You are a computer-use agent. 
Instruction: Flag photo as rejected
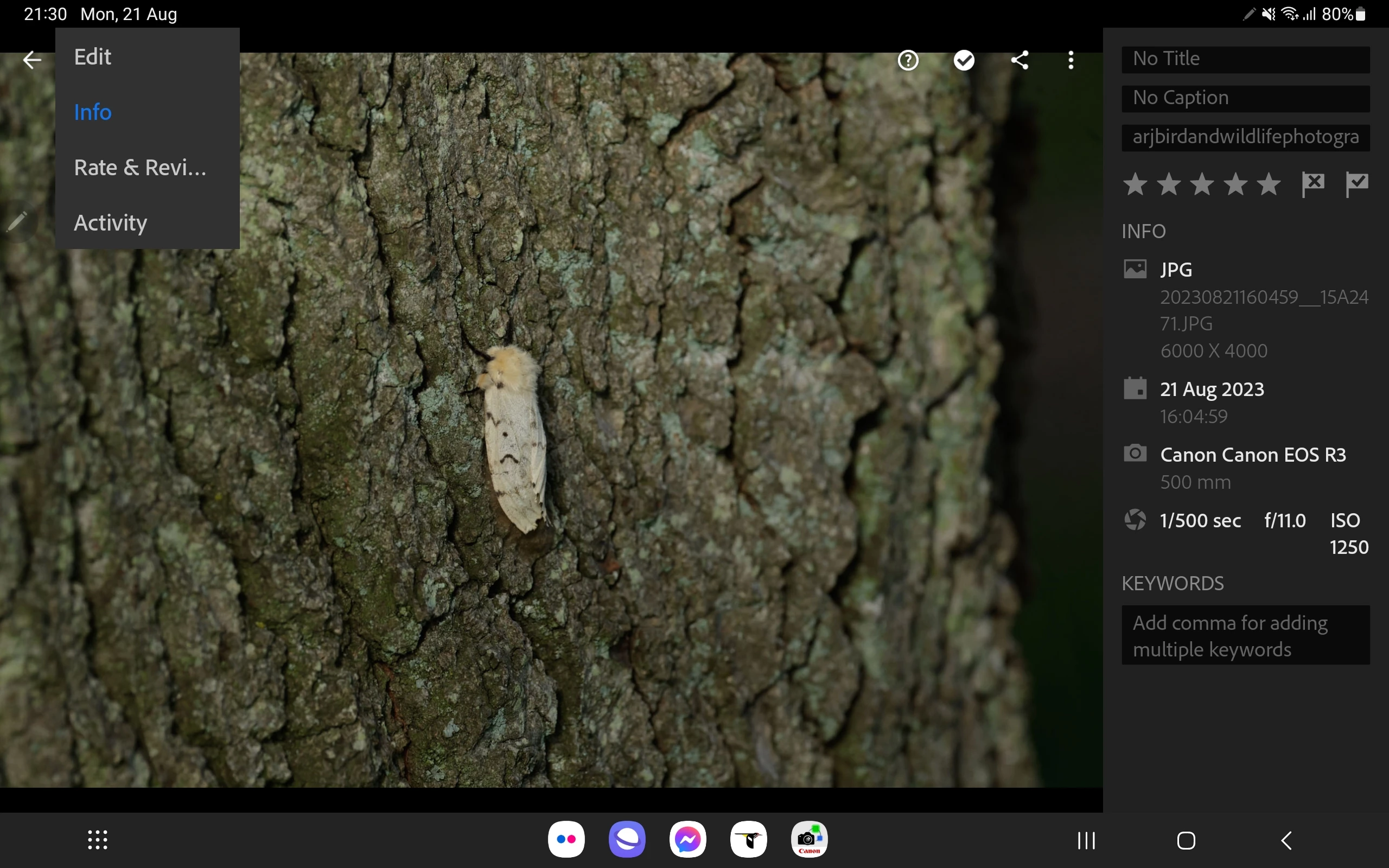pos(1312,184)
